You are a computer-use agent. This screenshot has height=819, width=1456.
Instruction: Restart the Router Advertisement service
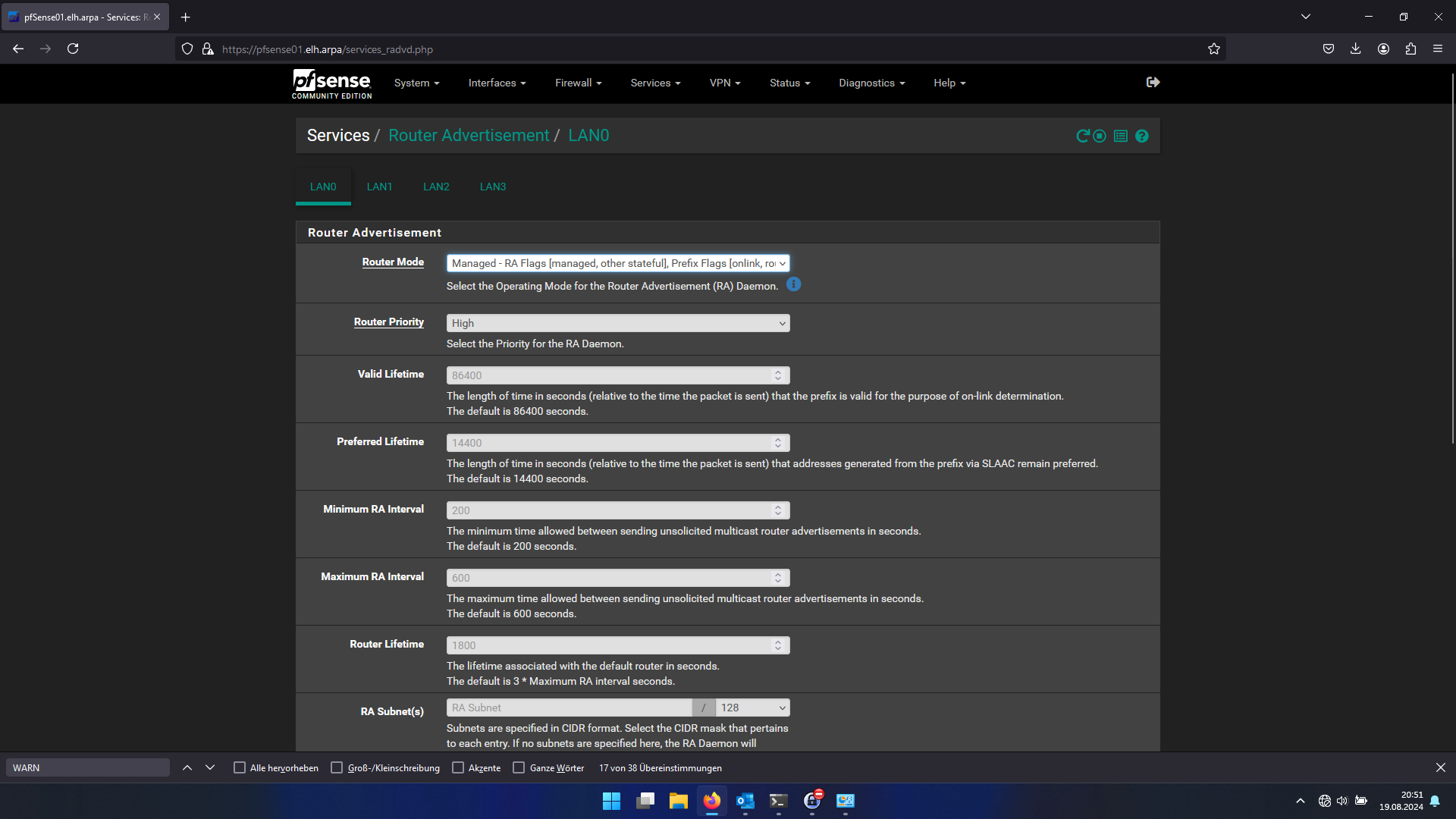click(x=1082, y=136)
